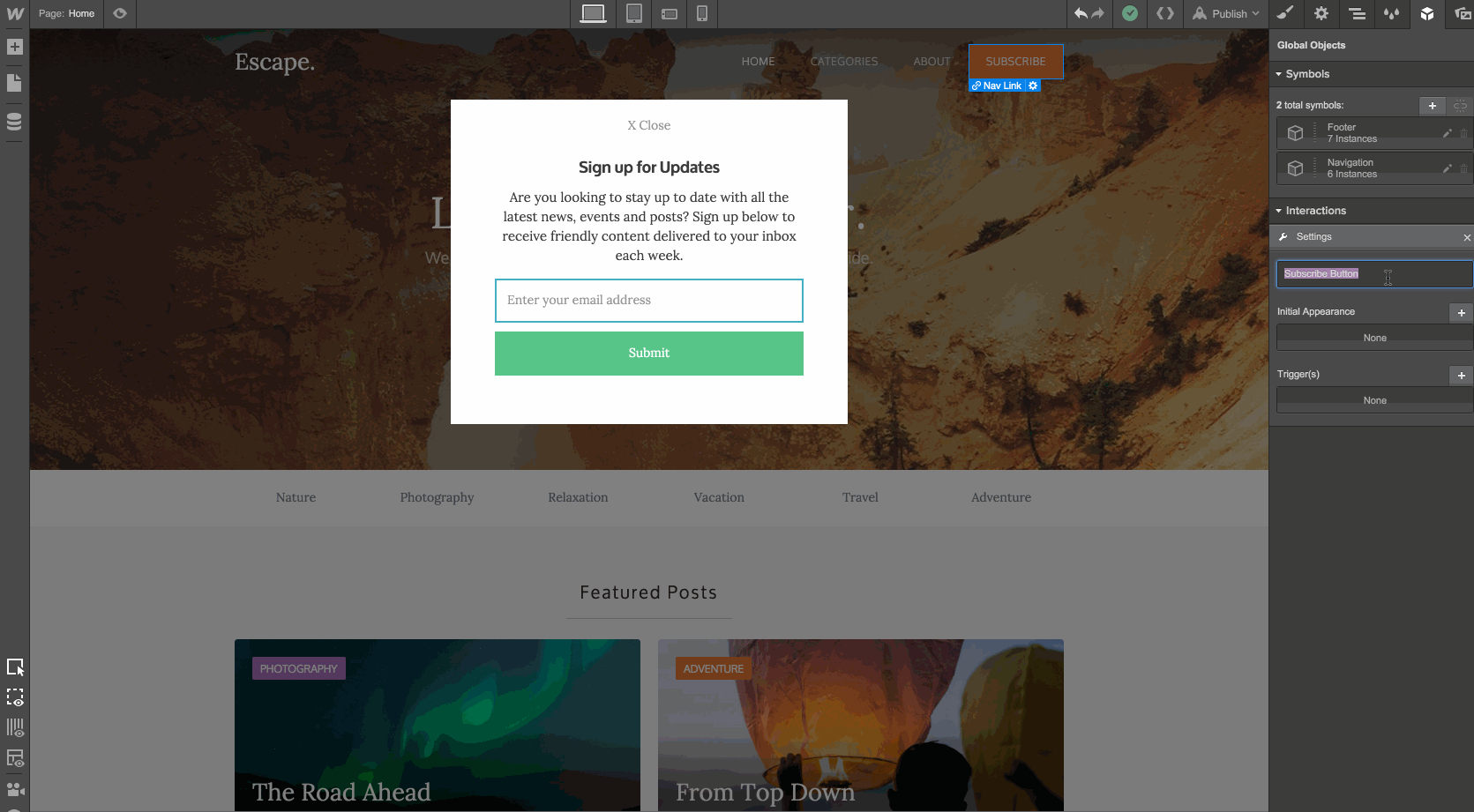The image size is (1474, 812).
Task: Click the Subscribe Button name field
Action: 1374,274
